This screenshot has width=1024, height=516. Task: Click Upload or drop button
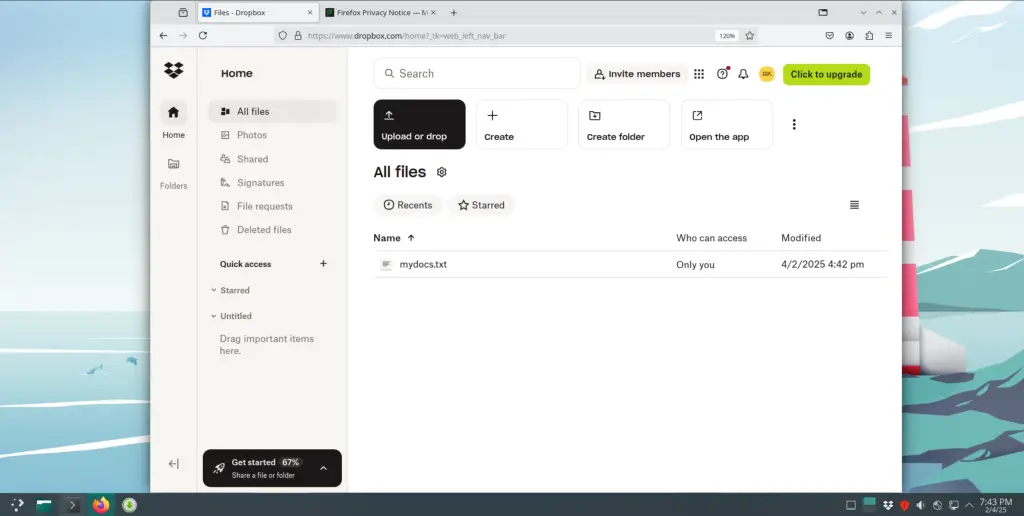coord(419,124)
